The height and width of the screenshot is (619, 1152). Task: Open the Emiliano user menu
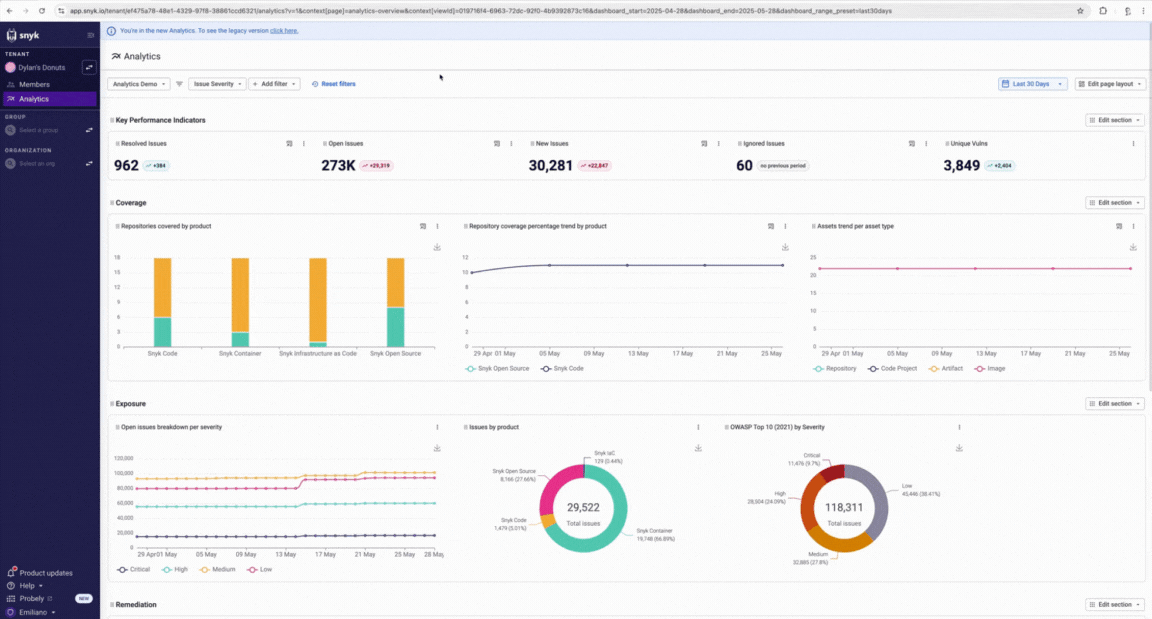(x=32, y=612)
